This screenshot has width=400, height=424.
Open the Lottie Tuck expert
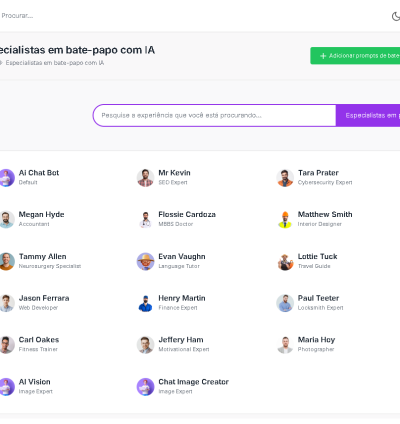pos(318,256)
